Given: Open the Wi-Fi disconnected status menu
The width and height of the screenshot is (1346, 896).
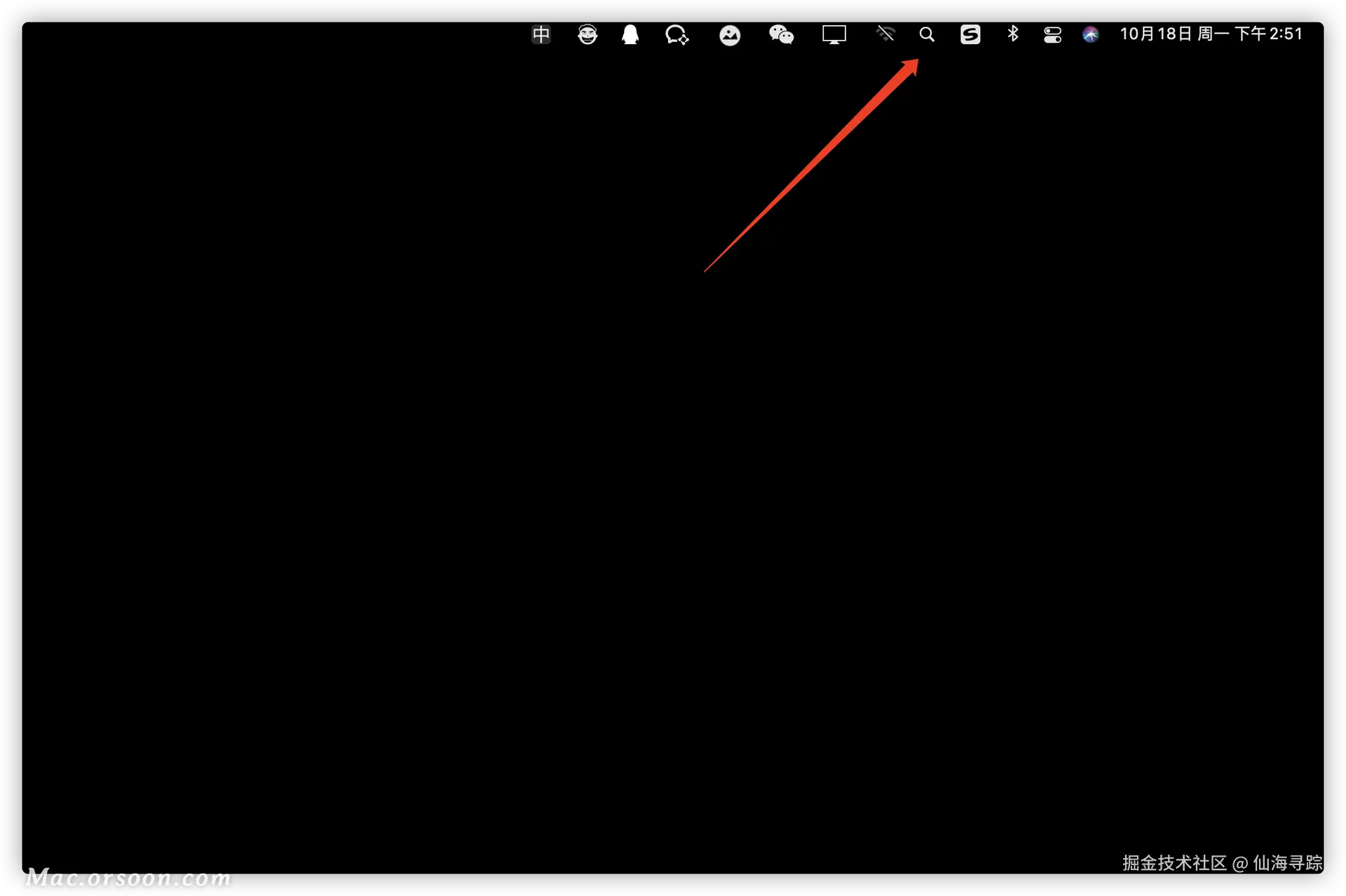Looking at the screenshot, I should pyautogui.click(x=885, y=34).
